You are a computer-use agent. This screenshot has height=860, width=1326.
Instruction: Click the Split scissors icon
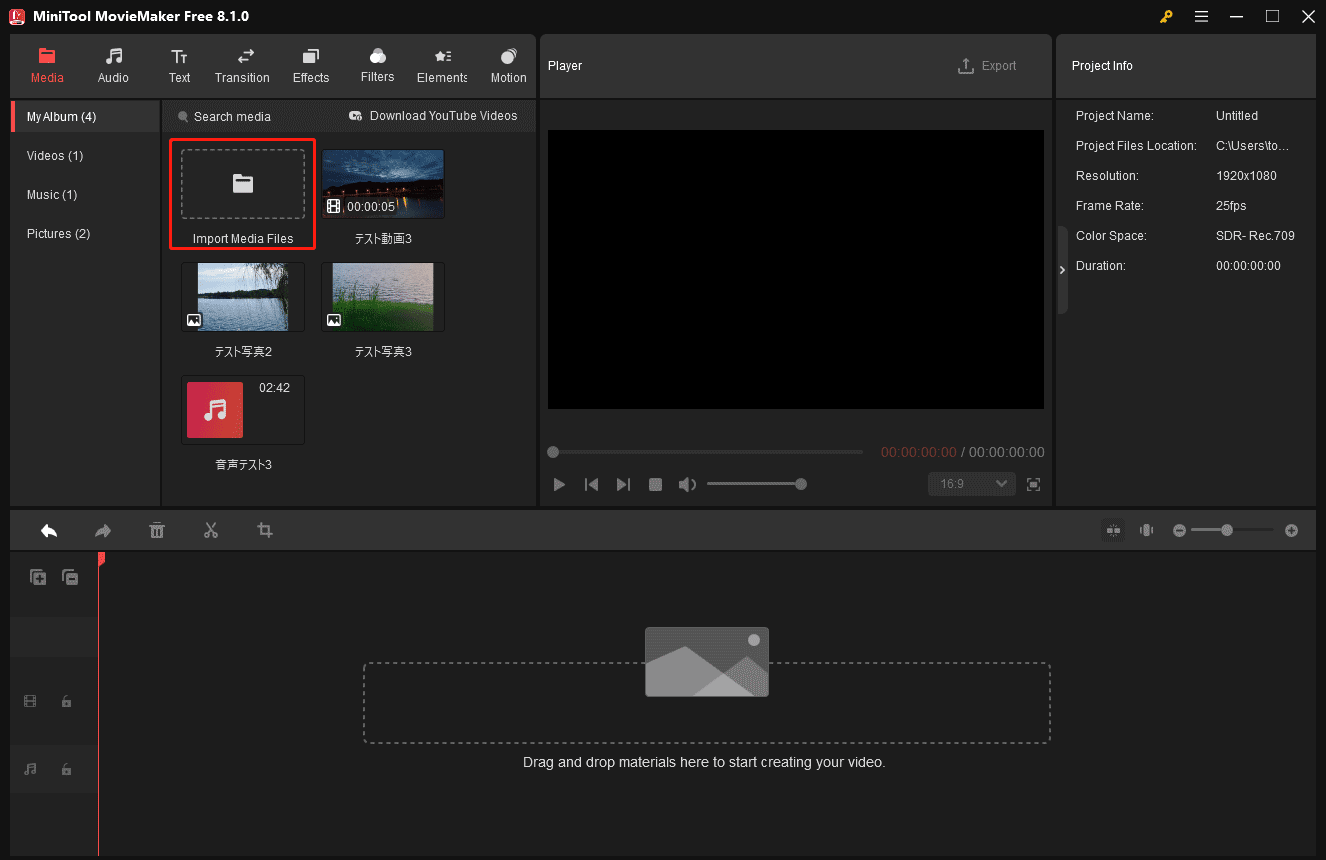210,530
